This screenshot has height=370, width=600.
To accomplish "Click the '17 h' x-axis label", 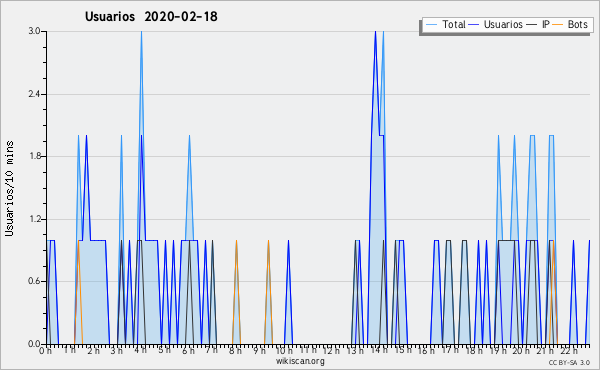I will point(450,350).
